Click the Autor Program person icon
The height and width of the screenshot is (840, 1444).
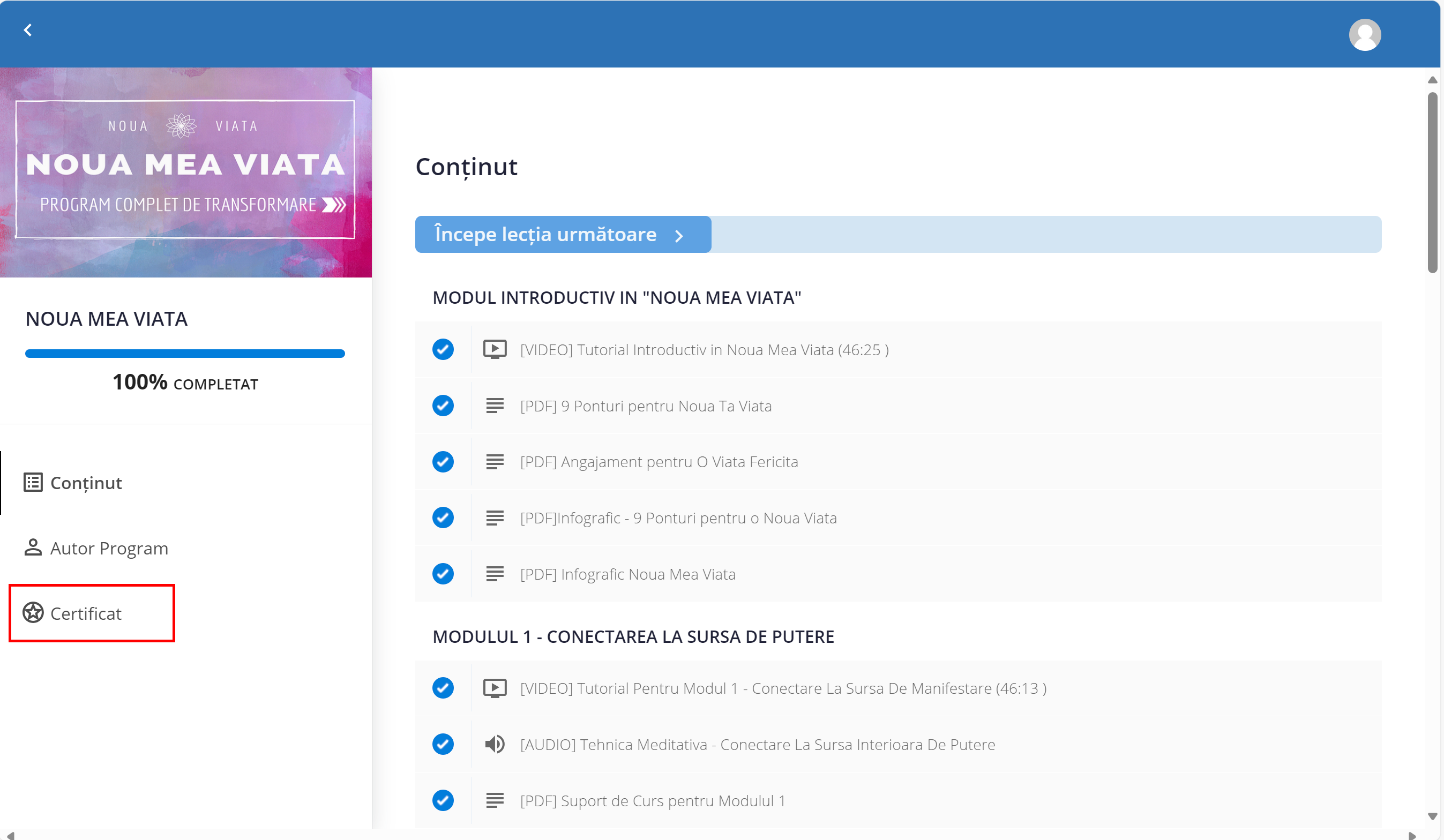[x=33, y=547]
